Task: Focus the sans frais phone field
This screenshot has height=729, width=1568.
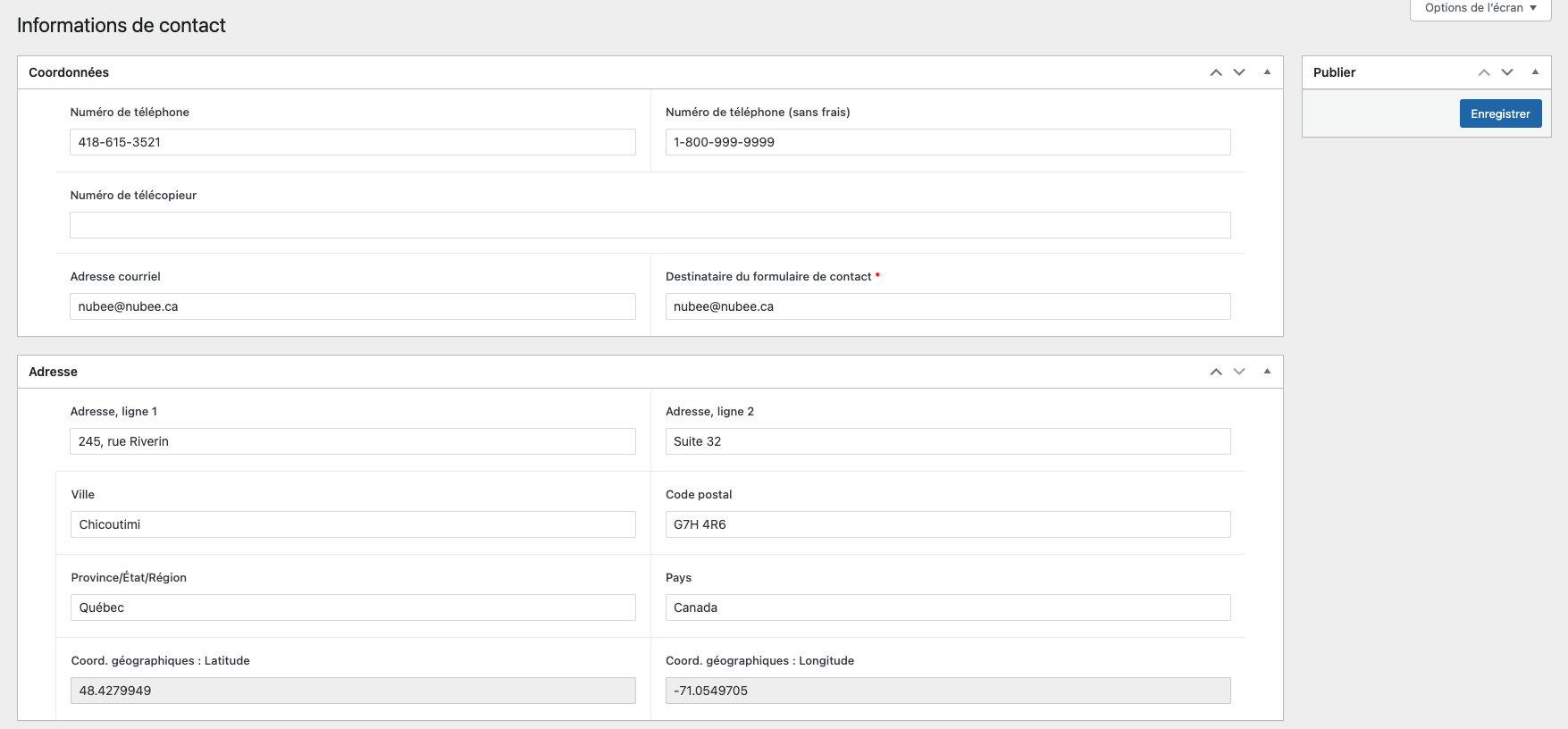Action: tap(947, 142)
